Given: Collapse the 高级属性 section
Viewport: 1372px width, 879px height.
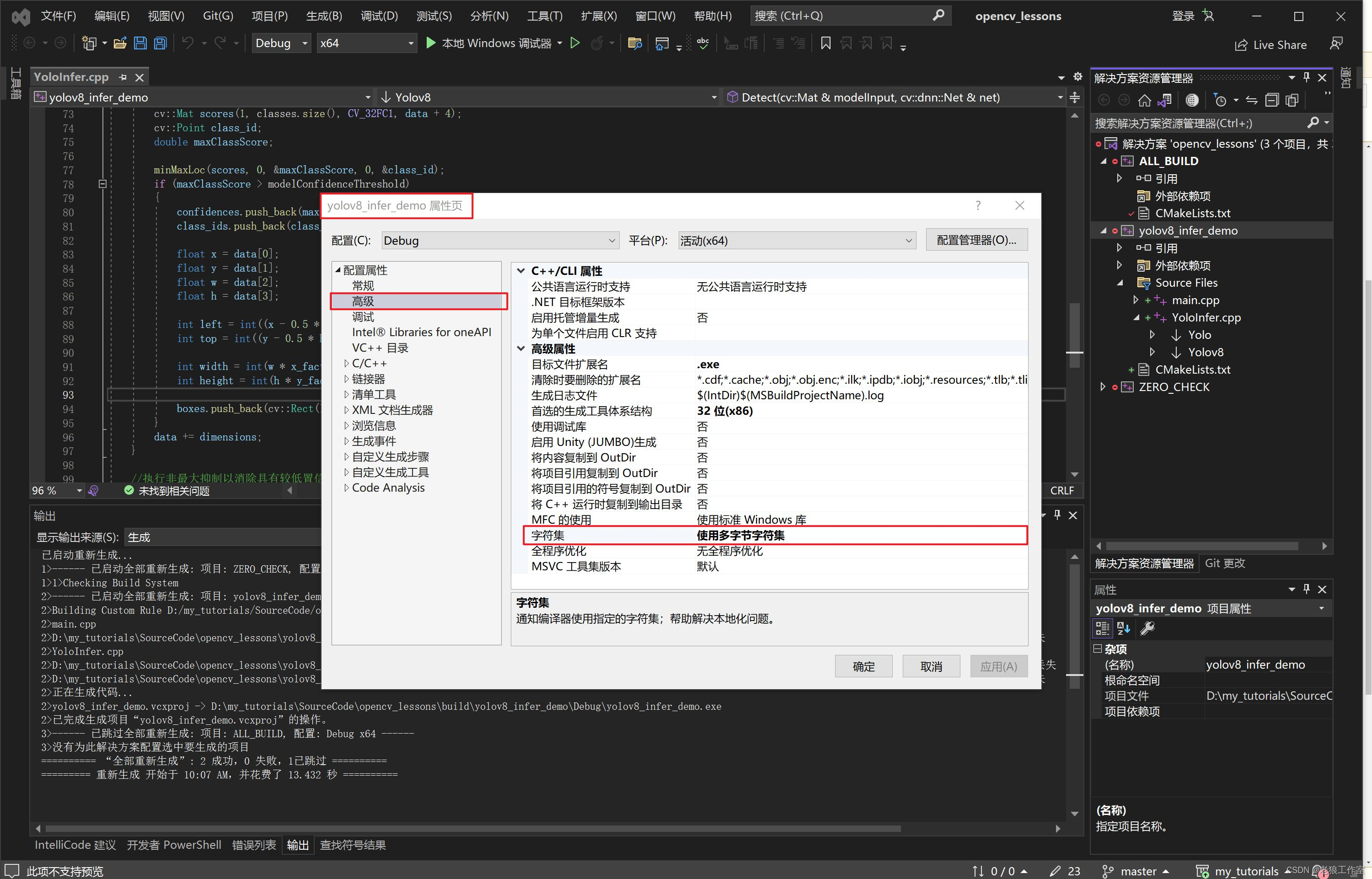Looking at the screenshot, I should click(x=520, y=349).
